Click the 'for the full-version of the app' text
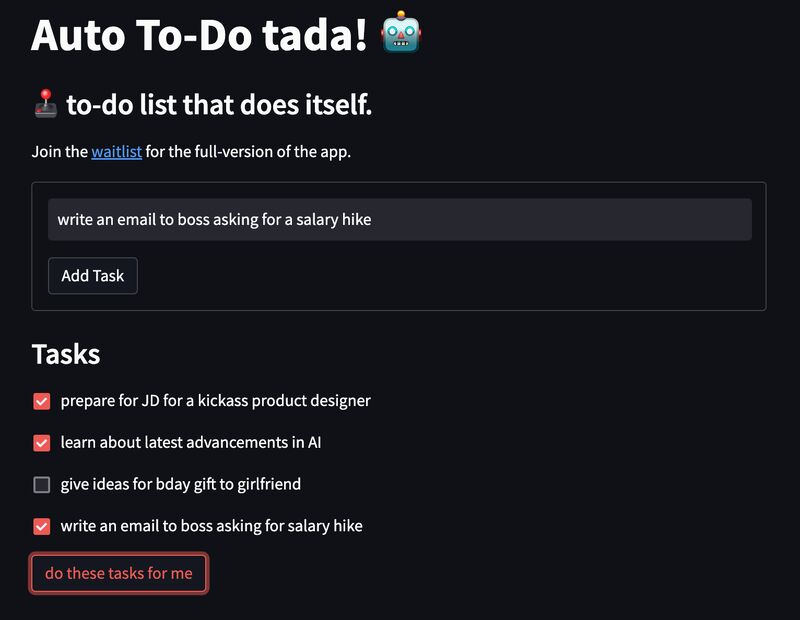Viewport: 800px width, 620px height. click(x=248, y=152)
